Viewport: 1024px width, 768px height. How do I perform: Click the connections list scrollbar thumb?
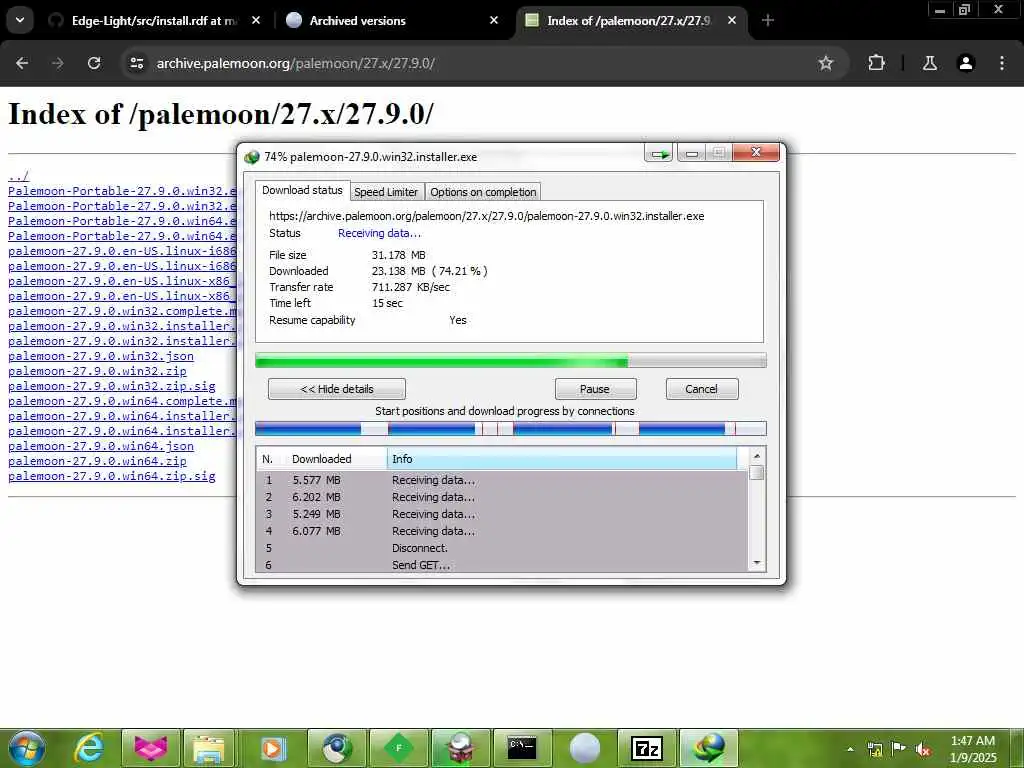[x=757, y=473]
